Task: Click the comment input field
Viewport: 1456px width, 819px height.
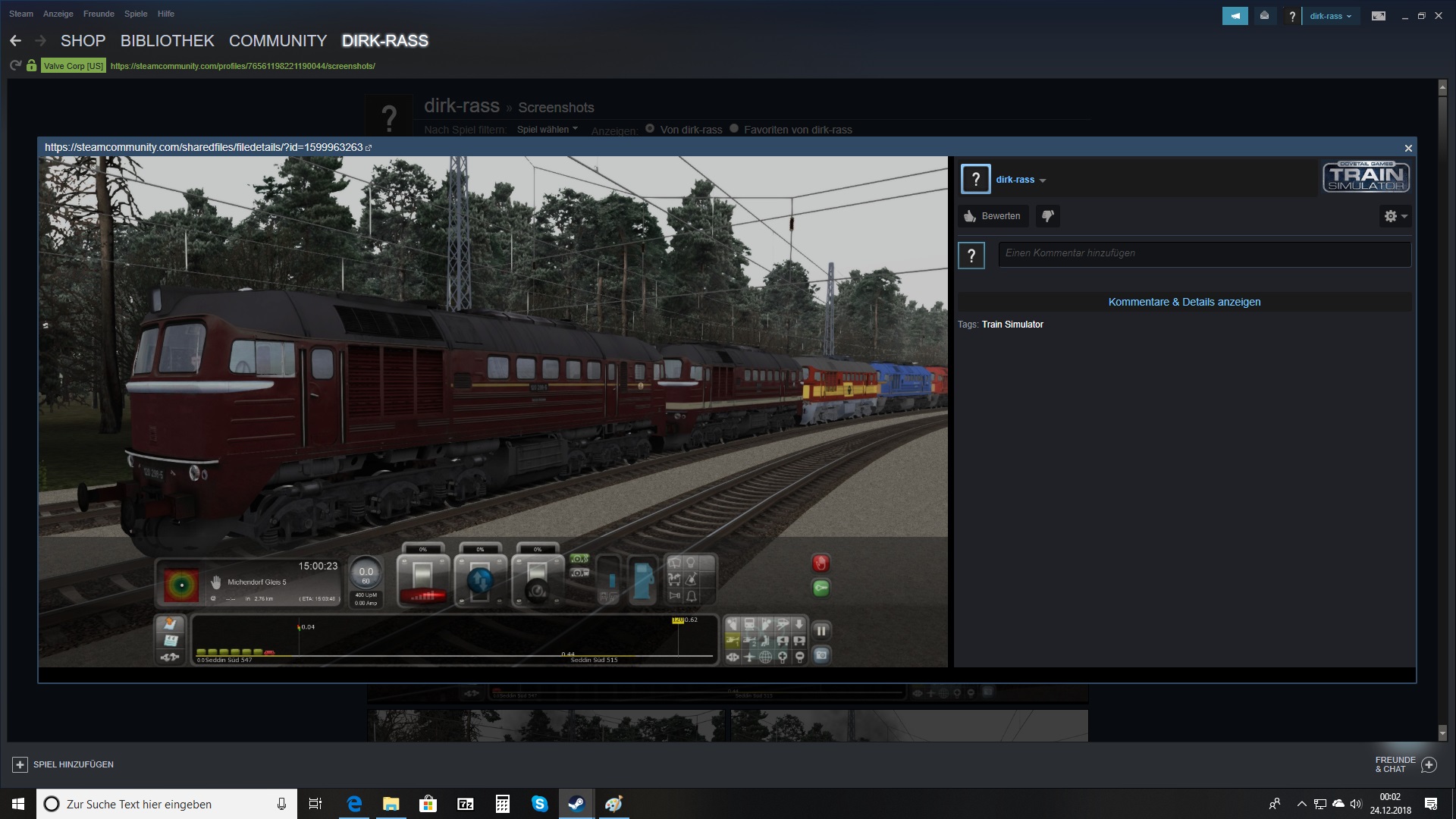Action: coord(1204,253)
